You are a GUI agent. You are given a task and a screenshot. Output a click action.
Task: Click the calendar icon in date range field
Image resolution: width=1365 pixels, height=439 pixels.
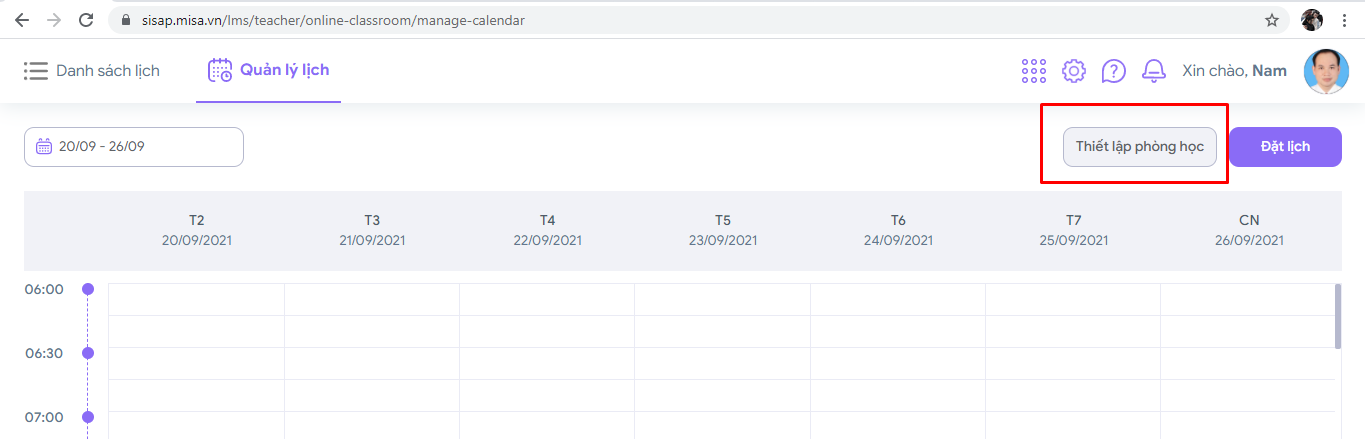coord(44,147)
